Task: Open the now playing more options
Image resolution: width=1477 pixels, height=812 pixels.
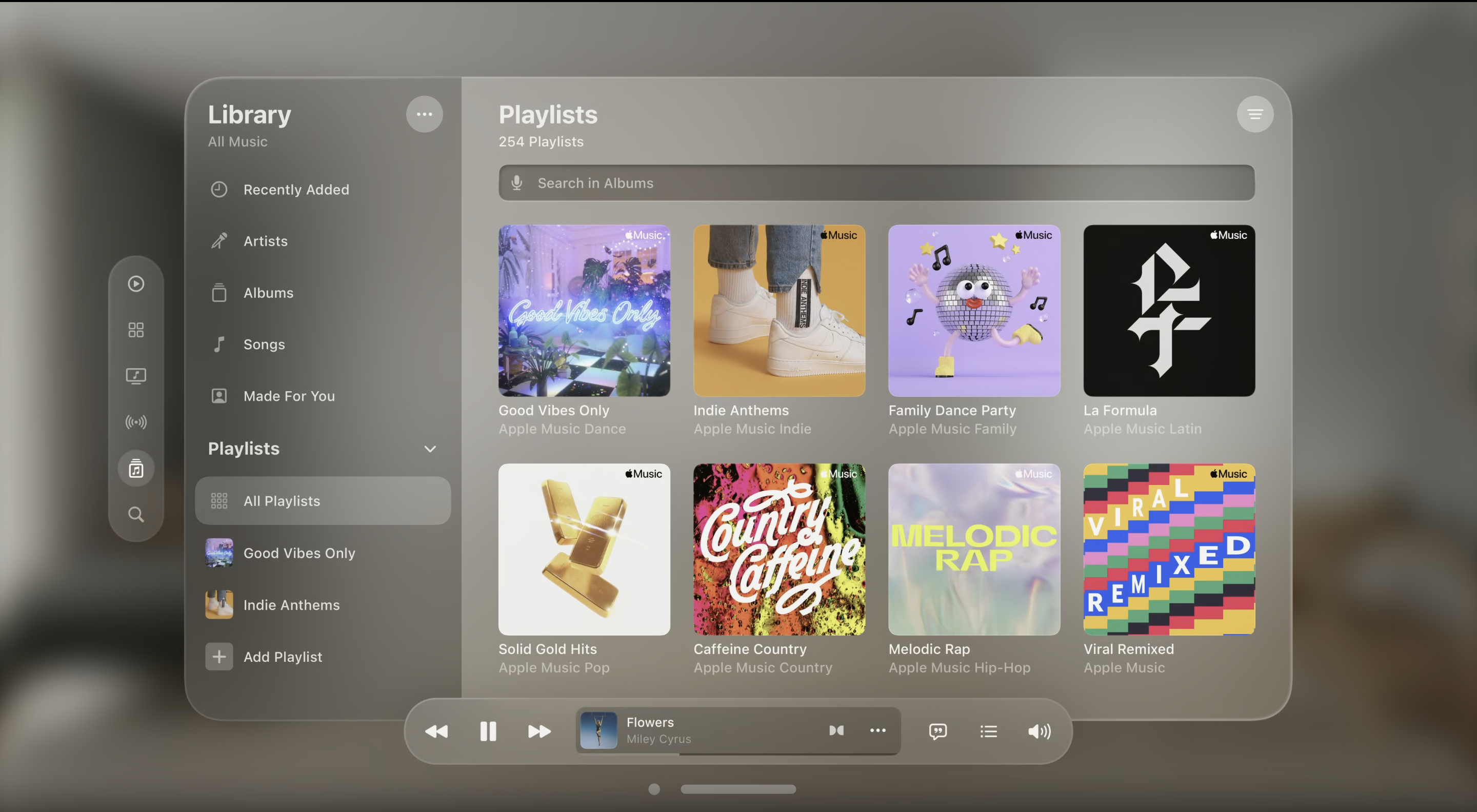Action: pos(878,730)
